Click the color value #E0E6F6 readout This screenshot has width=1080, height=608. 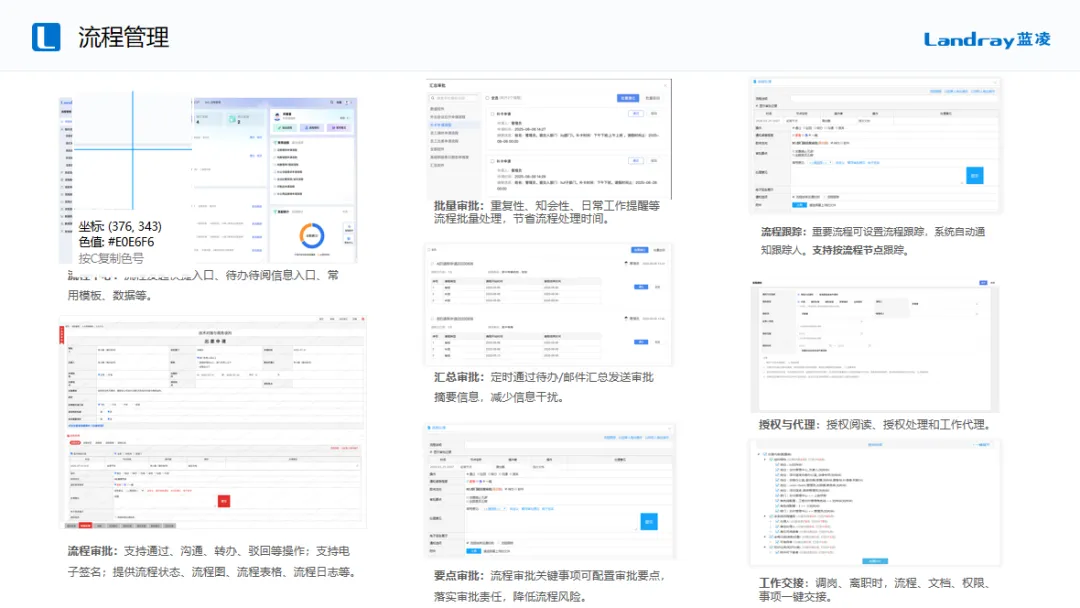click(x=116, y=242)
